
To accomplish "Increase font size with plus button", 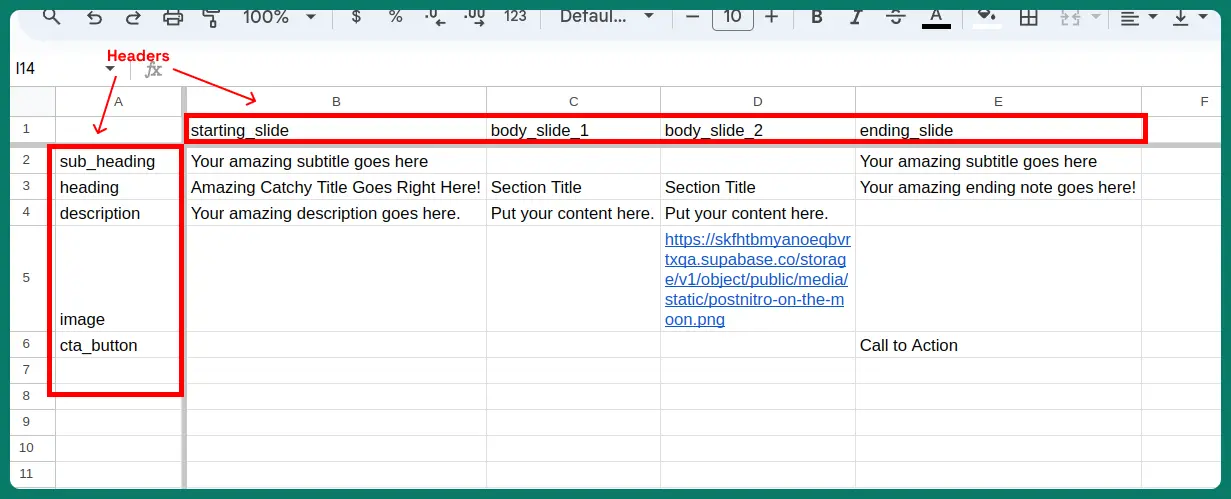I will (x=771, y=16).
